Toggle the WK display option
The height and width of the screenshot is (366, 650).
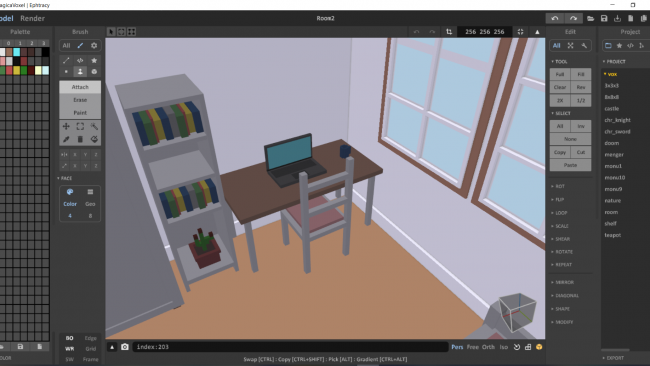tap(69, 349)
